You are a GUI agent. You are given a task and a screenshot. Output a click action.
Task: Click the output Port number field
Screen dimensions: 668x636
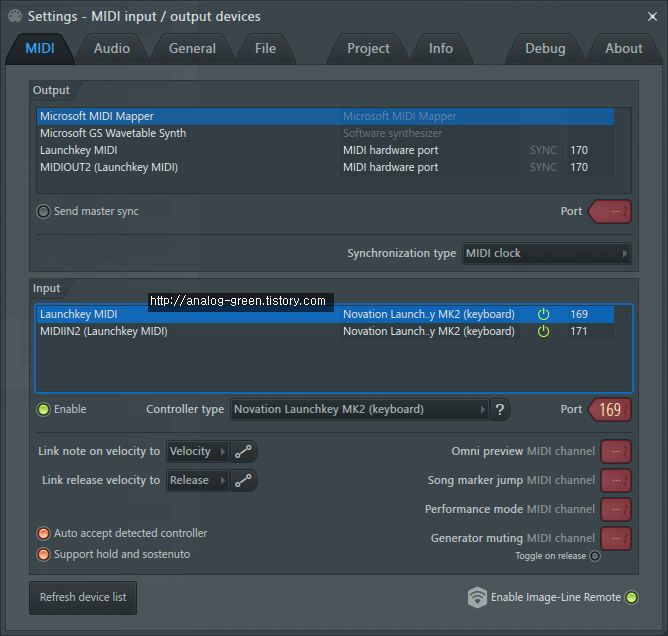click(610, 212)
